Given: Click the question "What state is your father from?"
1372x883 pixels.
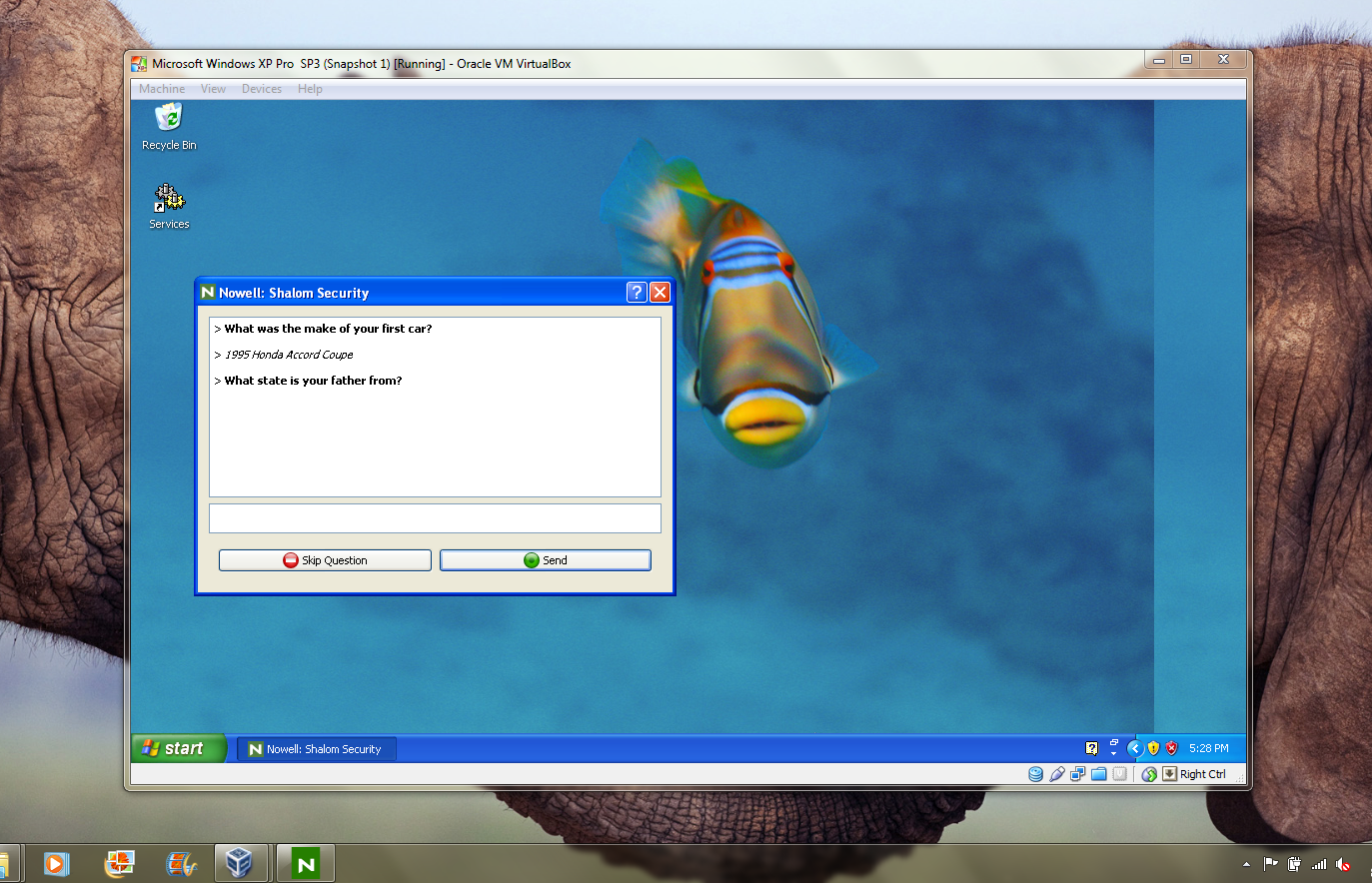Looking at the screenshot, I should (313, 381).
